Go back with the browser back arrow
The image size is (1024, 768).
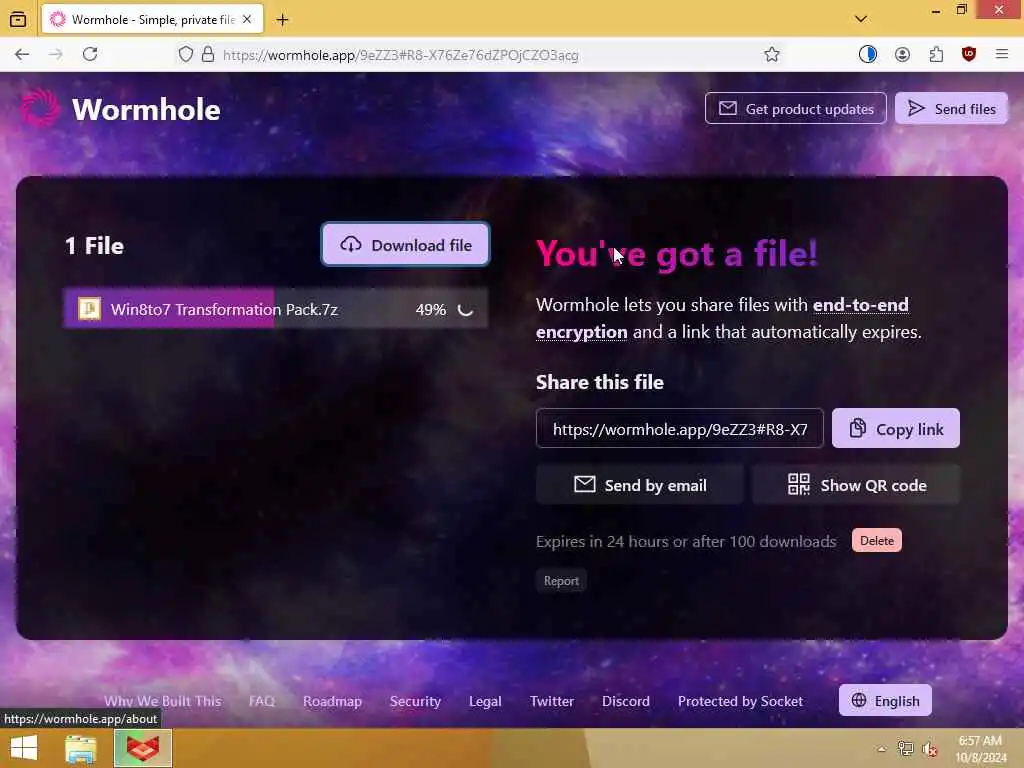click(22, 54)
